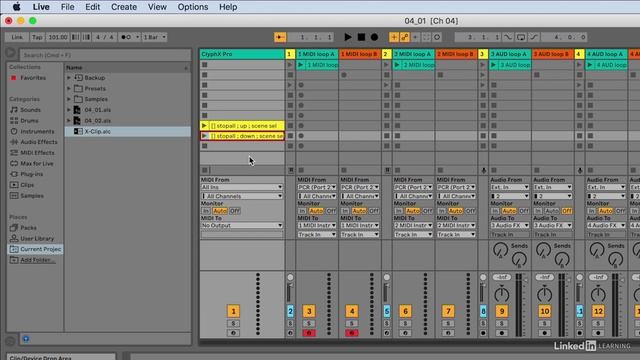640x360 pixels.
Task: Click the Session Record circle button
Action: point(437,37)
